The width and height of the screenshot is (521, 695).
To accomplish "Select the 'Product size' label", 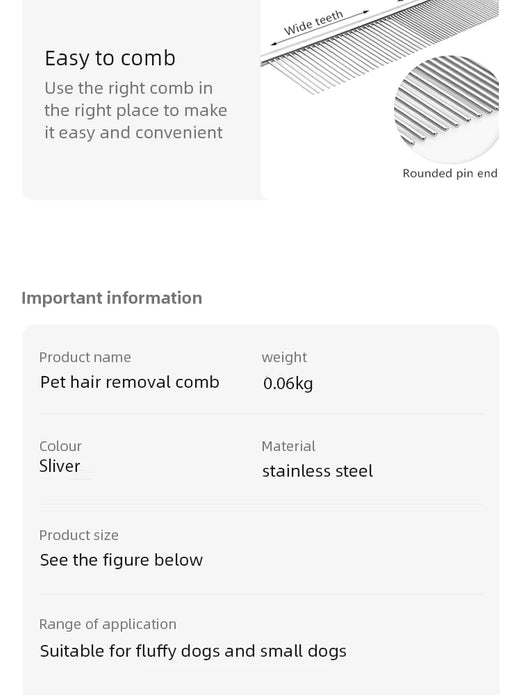I will pos(79,535).
